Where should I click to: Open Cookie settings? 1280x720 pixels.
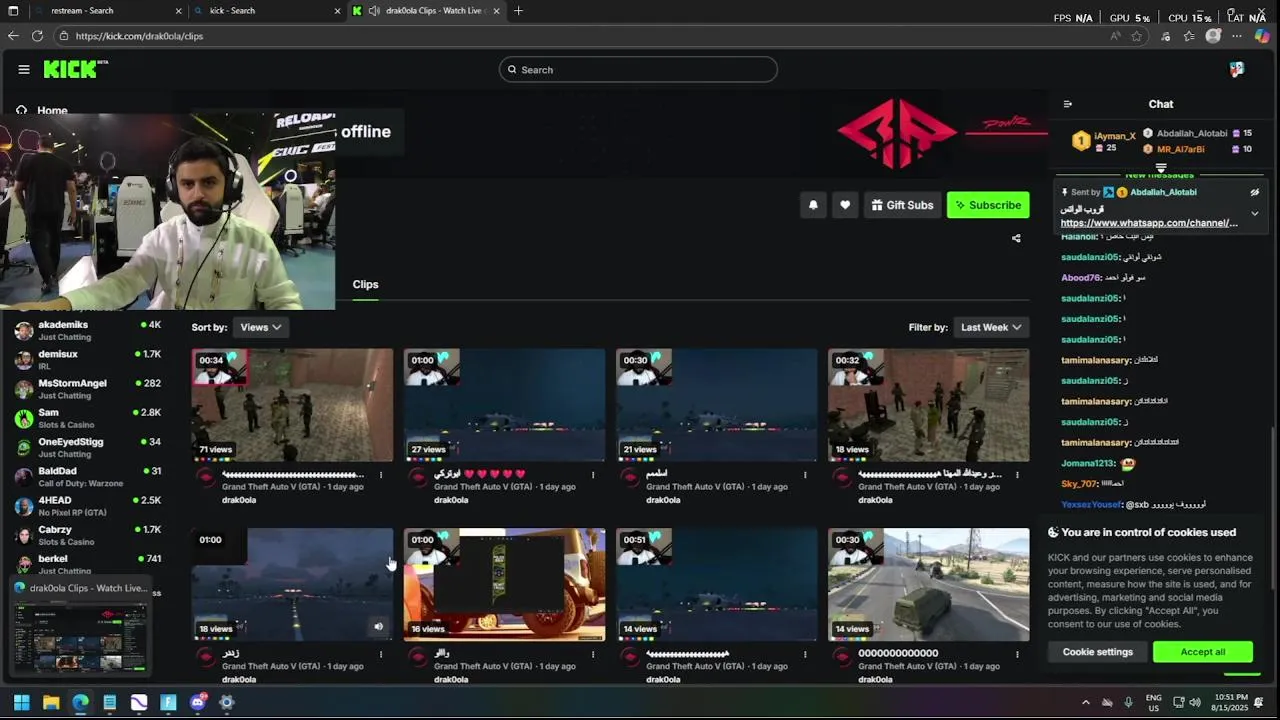[1097, 652]
